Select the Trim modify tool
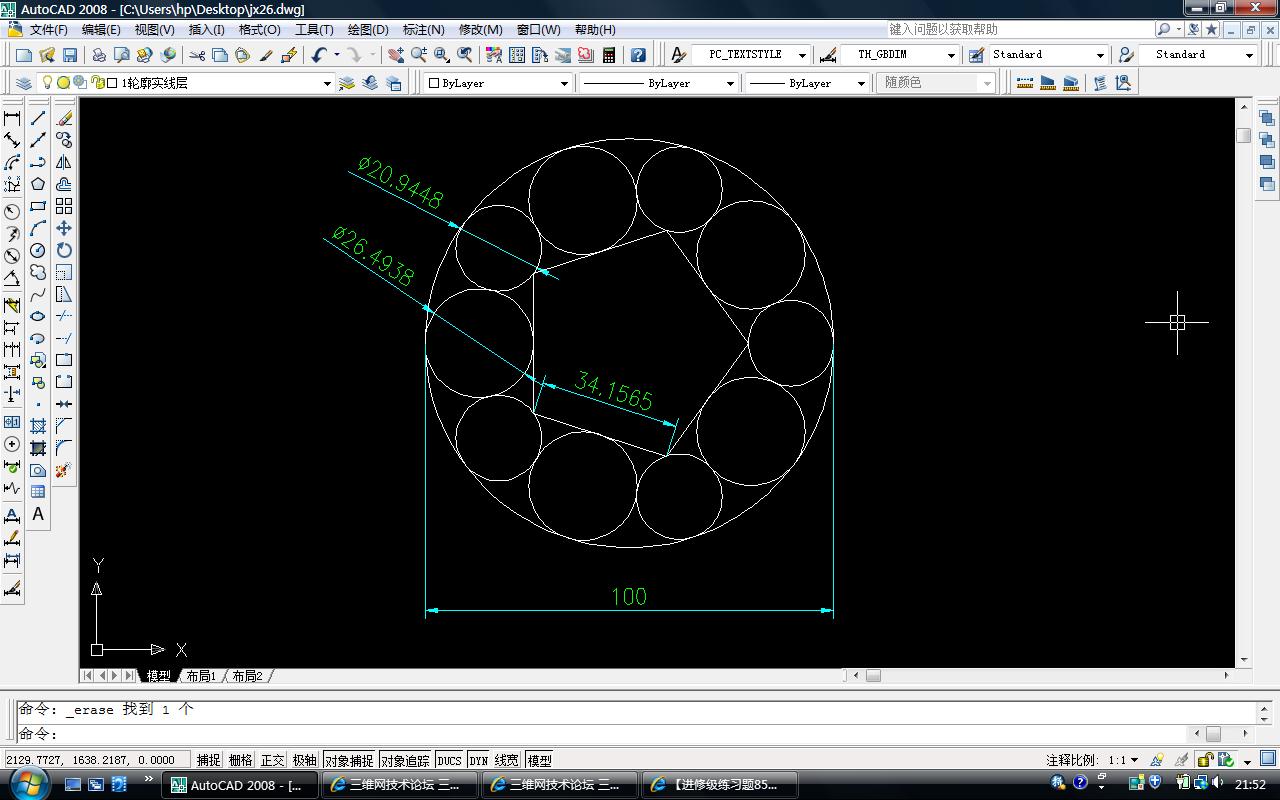 64,316
